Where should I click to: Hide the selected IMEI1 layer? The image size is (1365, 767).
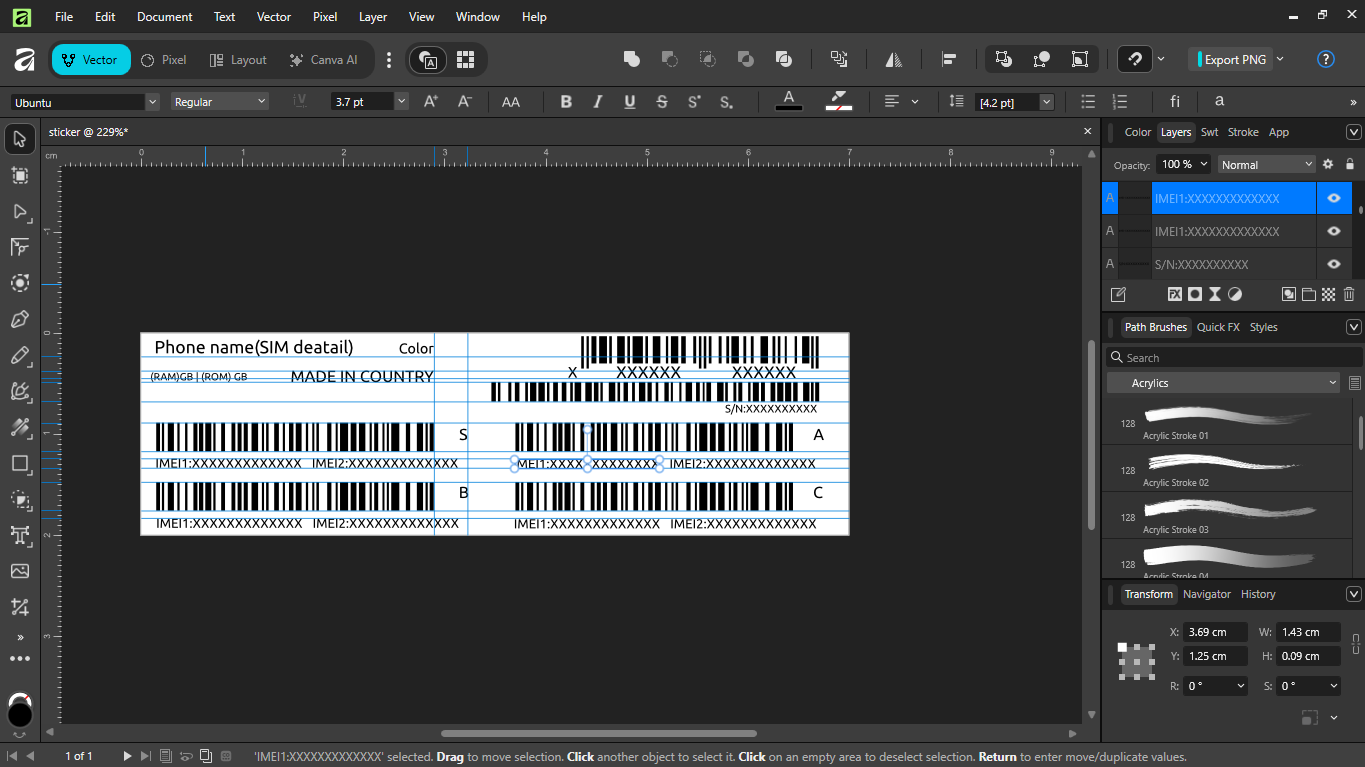point(1334,198)
